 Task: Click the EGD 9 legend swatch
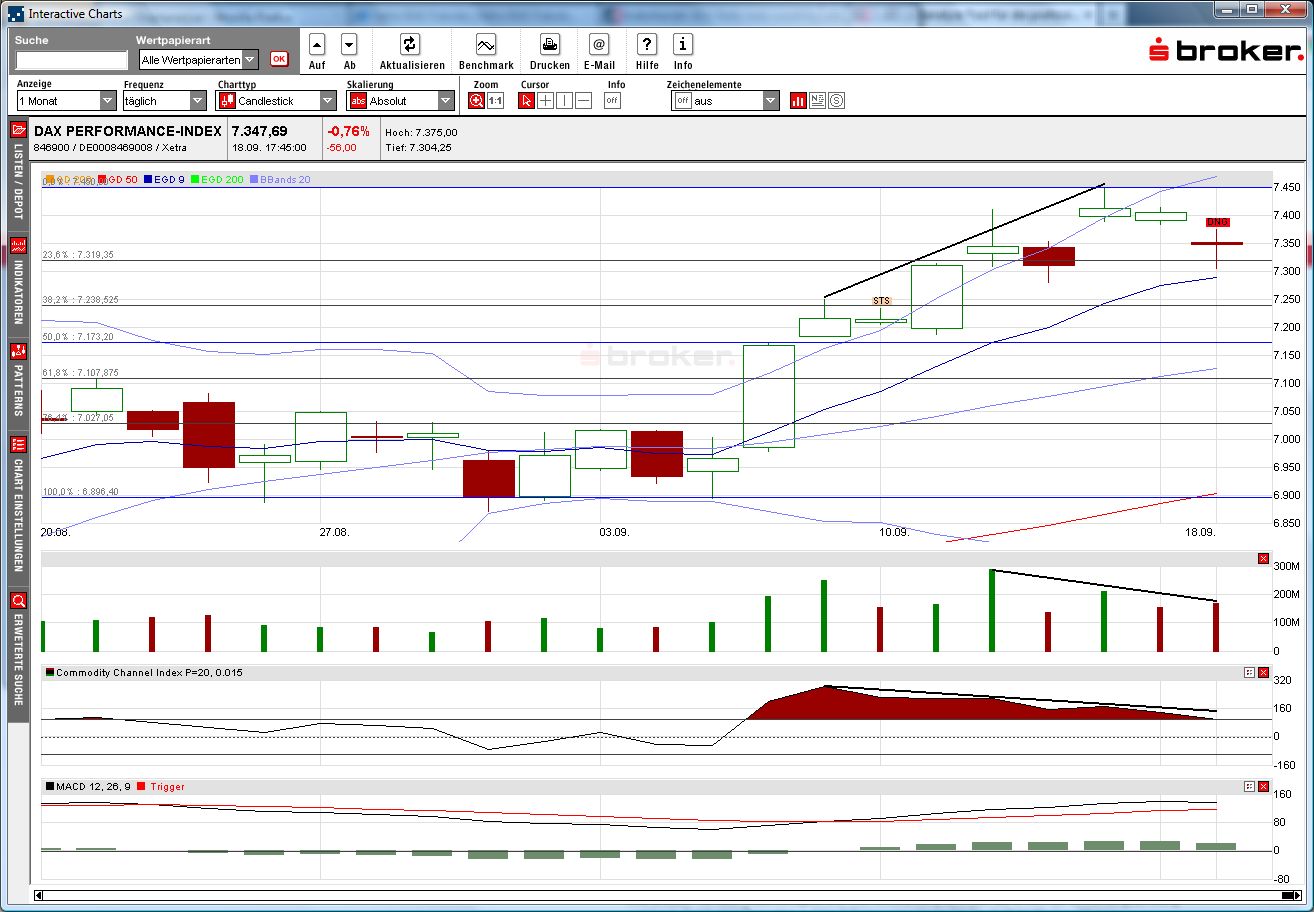click(x=147, y=179)
